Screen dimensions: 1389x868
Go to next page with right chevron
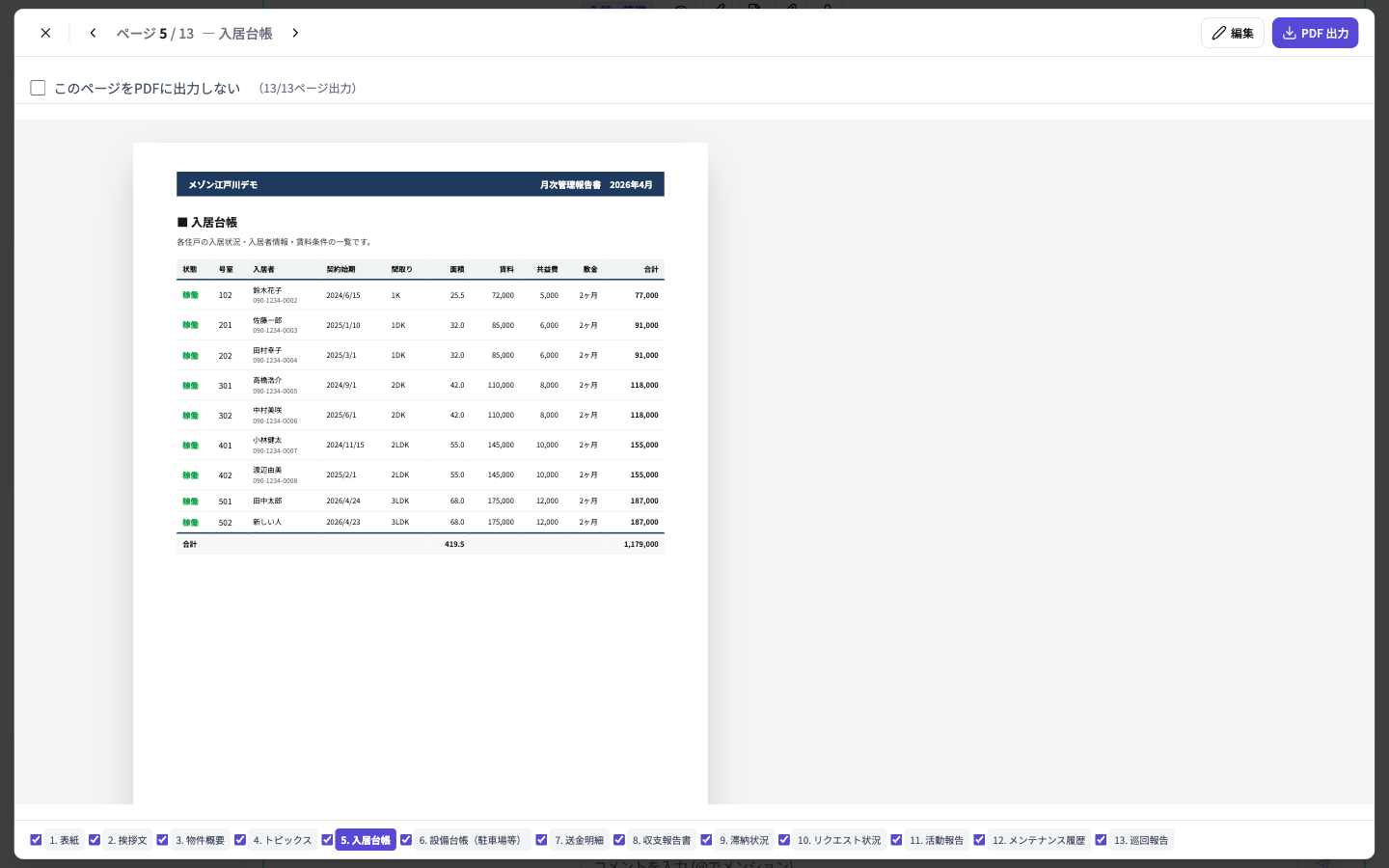click(x=295, y=33)
